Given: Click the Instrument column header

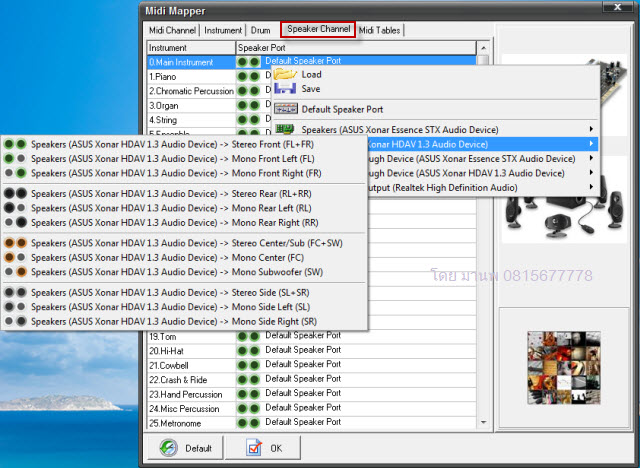Looking at the screenshot, I should click(191, 48).
